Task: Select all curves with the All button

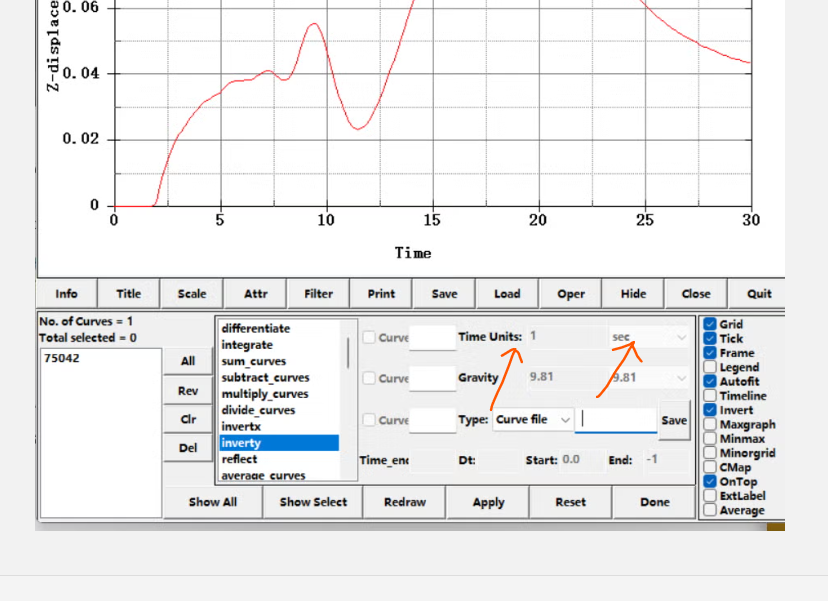Action: tap(188, 362)
